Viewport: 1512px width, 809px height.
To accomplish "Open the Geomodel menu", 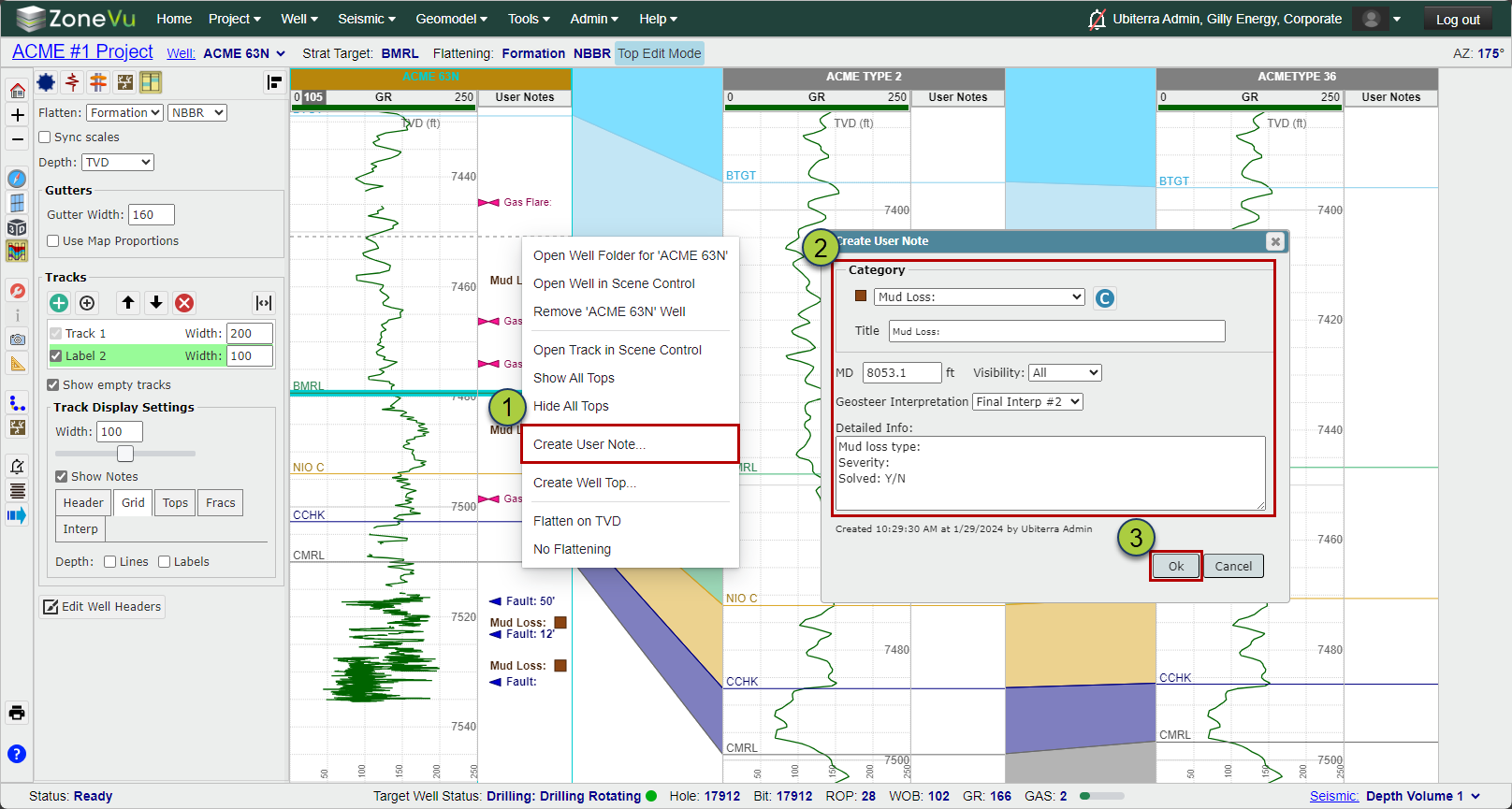I will coord(452,19).
